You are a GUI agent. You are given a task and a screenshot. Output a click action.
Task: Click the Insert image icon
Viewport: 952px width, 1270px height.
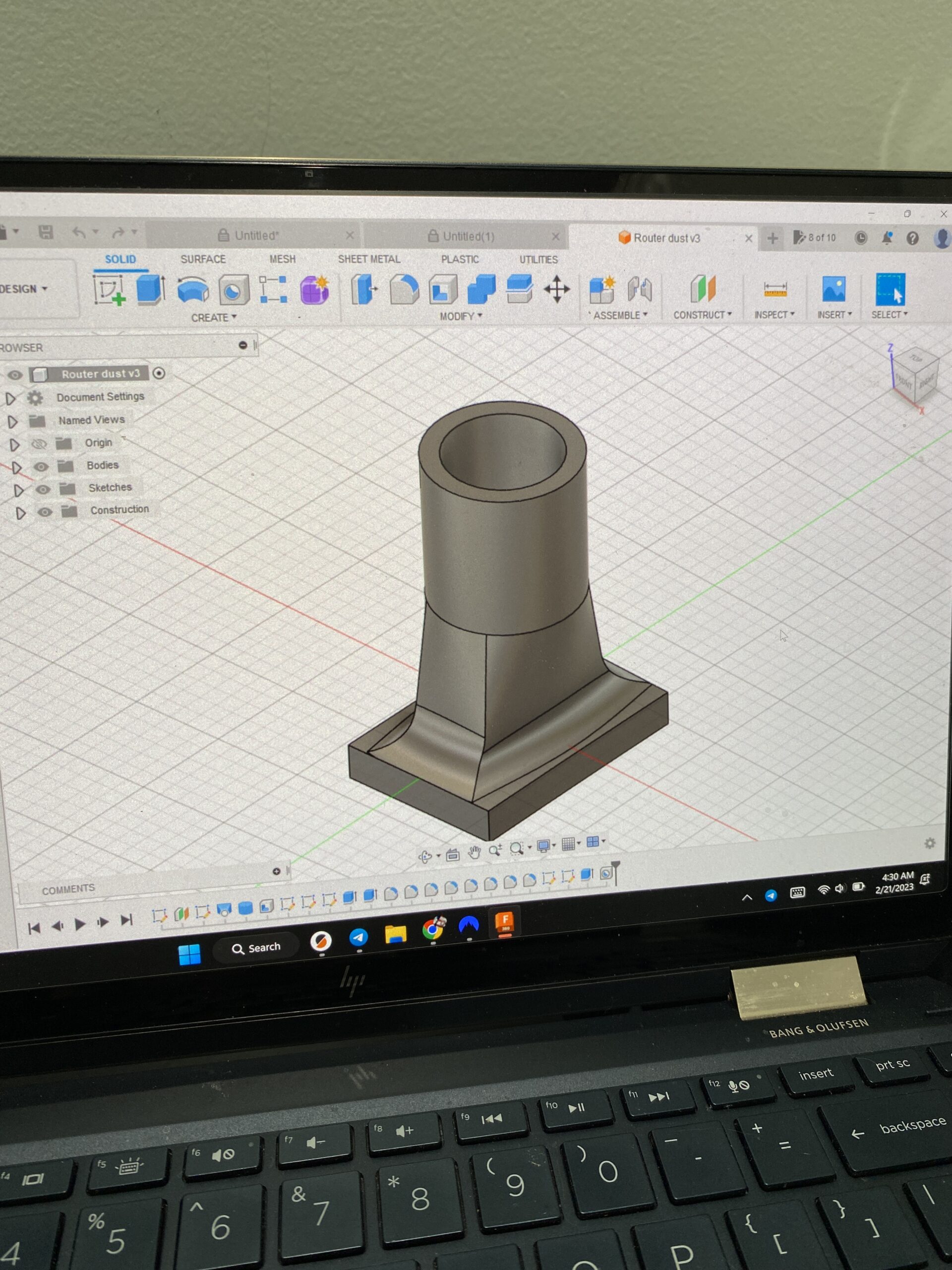(833, 289)
